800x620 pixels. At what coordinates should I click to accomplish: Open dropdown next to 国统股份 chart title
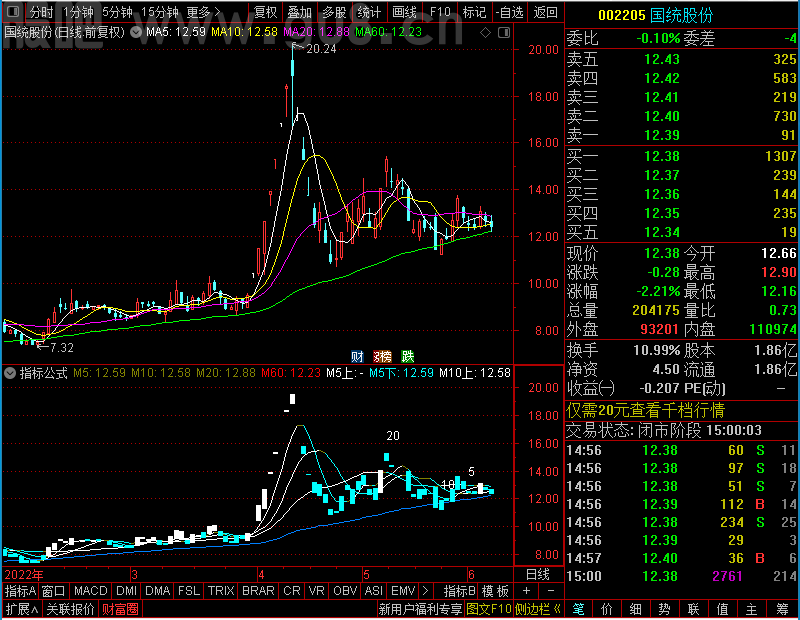coord(136,32)
